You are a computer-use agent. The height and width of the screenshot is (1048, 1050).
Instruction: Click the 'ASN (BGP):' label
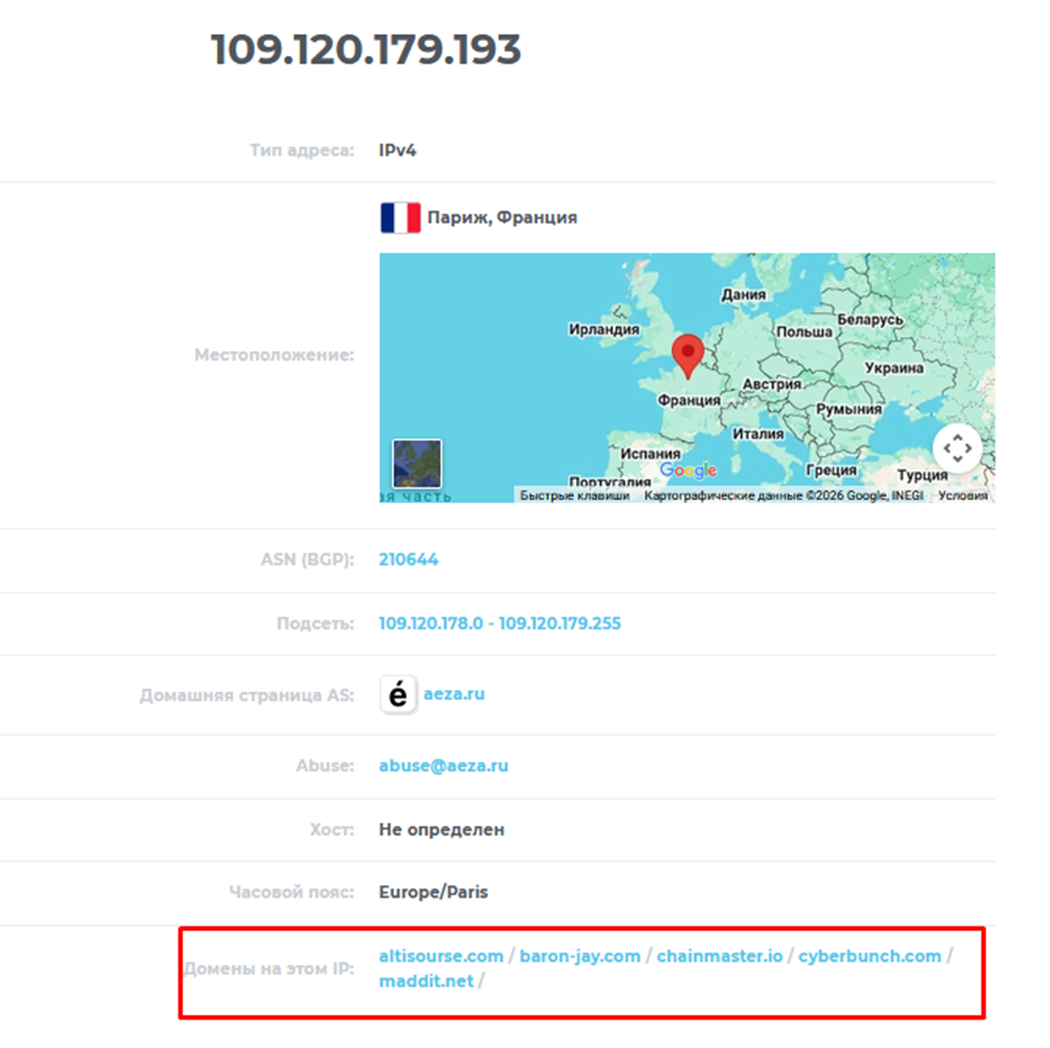tap(307, 559)
